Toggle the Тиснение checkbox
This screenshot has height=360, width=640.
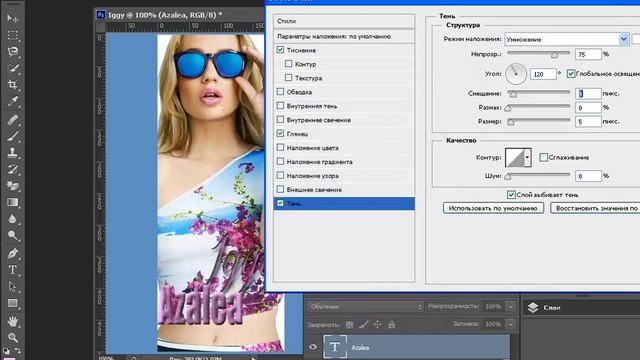[280, 50]
